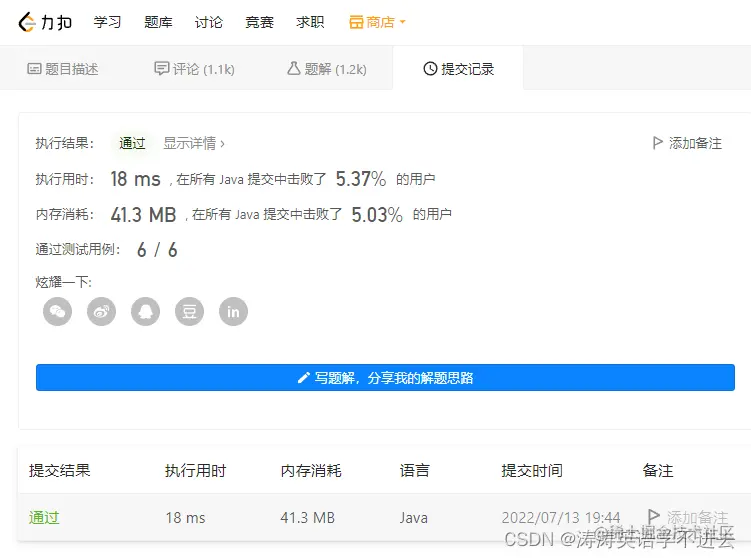The height and width of the screenshot is (558, 751).
Task: Click the 提交时间 column header
Action: pyautogui.click(x=532, y=470)
